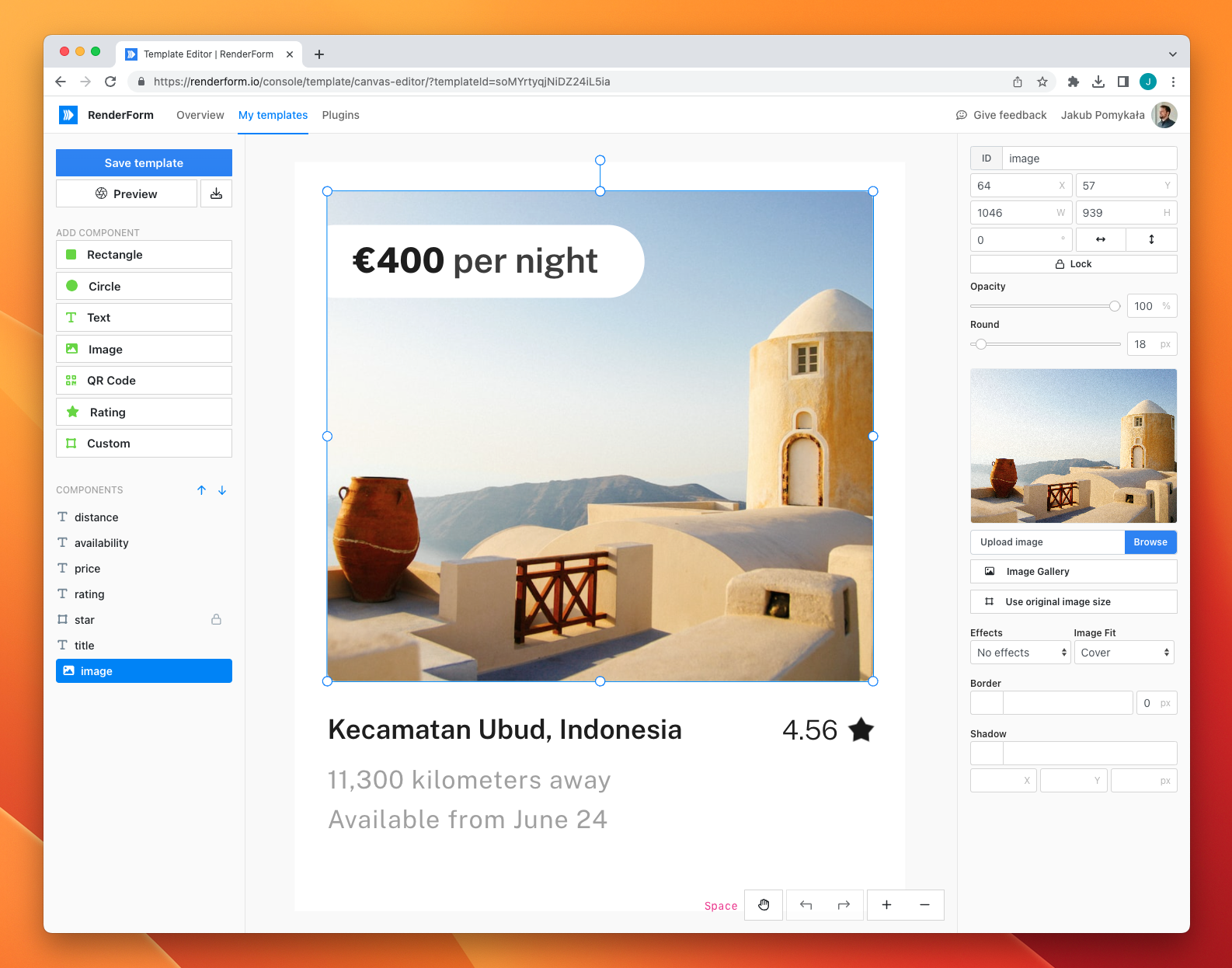Image resolution: width=1232 pixels, height=968 pixels.
Task: Go back with the browser back arrow
Action: [x=61, y=82]
